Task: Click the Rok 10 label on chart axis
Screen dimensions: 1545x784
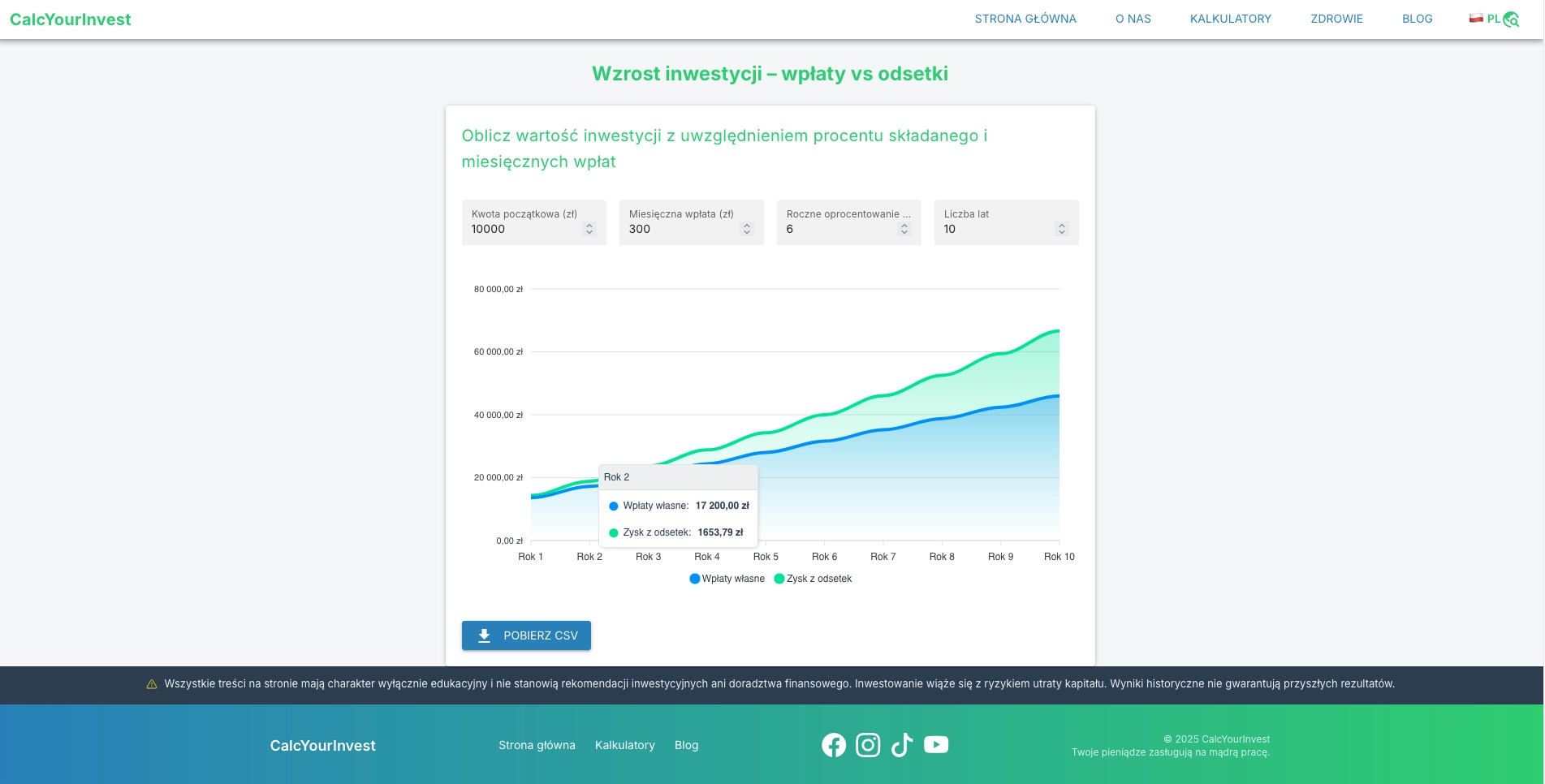Action: (1059, 557)
